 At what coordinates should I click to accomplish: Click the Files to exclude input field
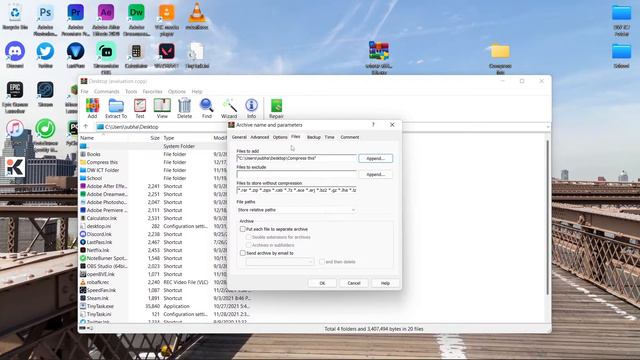[296, 174]
